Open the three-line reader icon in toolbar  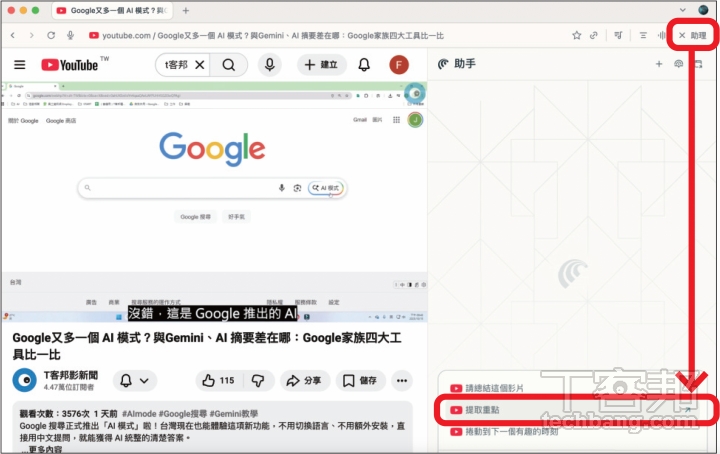pos(643,35)
